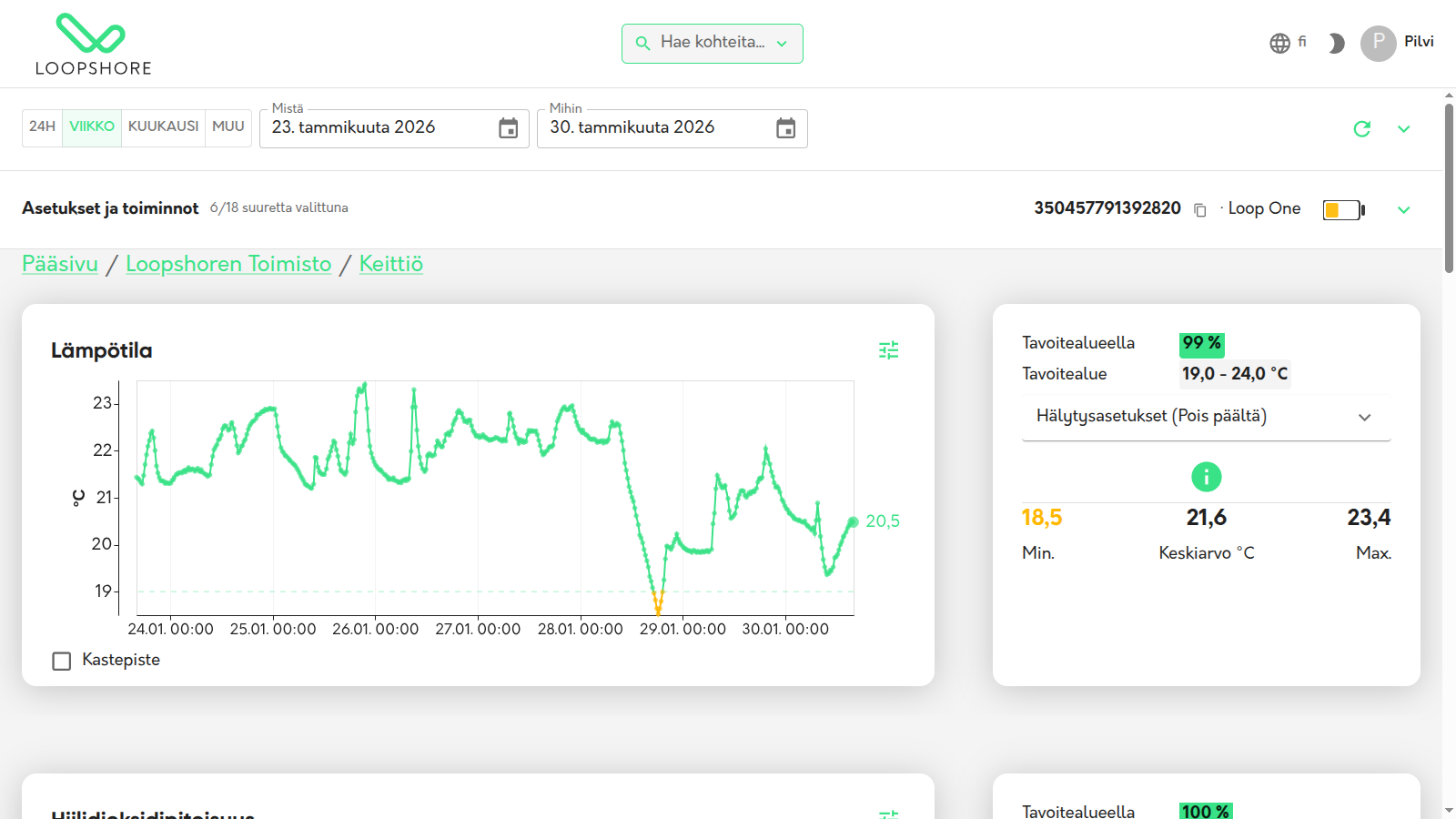Select the 24H time range tab

click(42, 126)
